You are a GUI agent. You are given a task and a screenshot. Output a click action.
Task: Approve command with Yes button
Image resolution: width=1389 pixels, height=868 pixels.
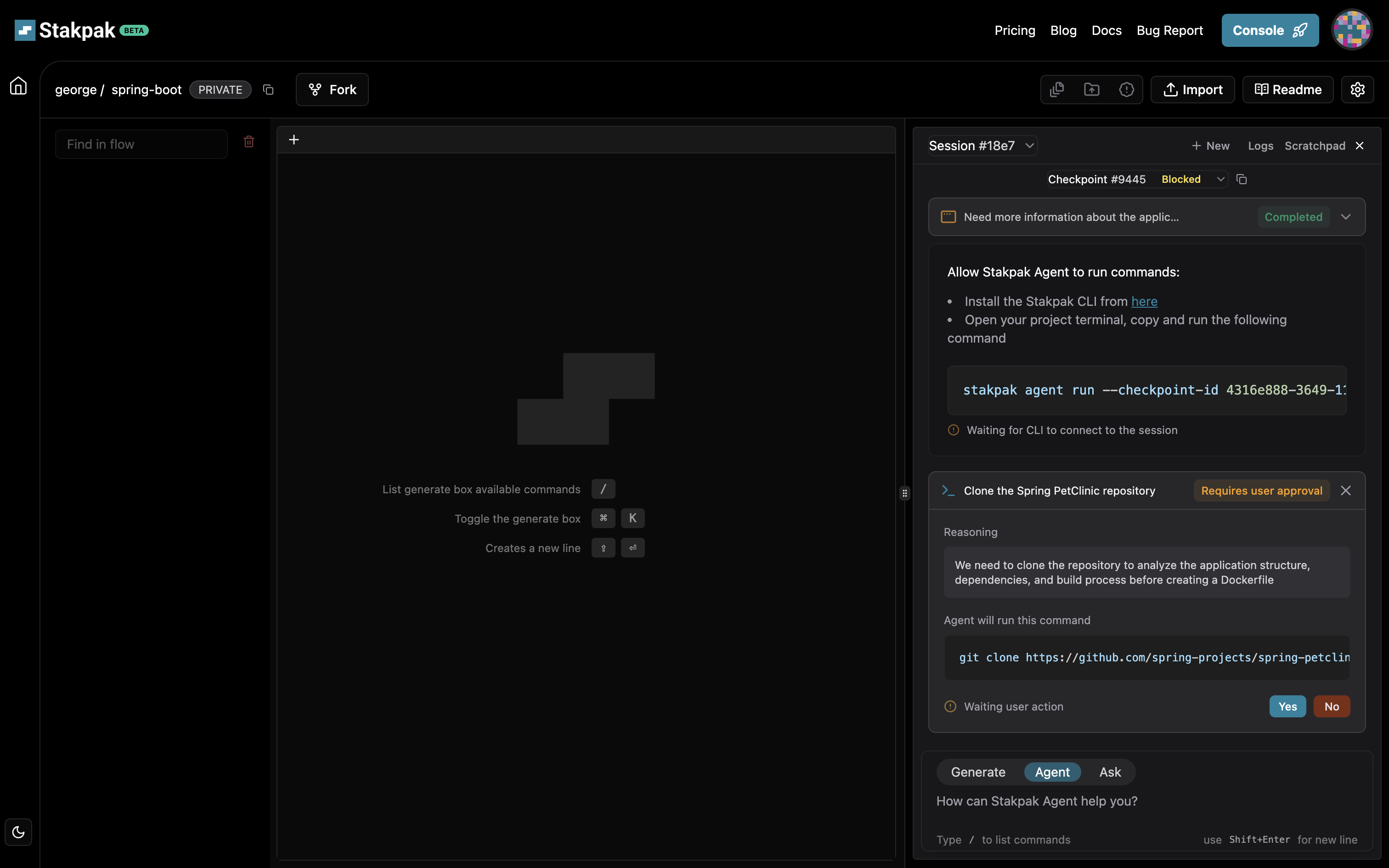point(1287,707)
